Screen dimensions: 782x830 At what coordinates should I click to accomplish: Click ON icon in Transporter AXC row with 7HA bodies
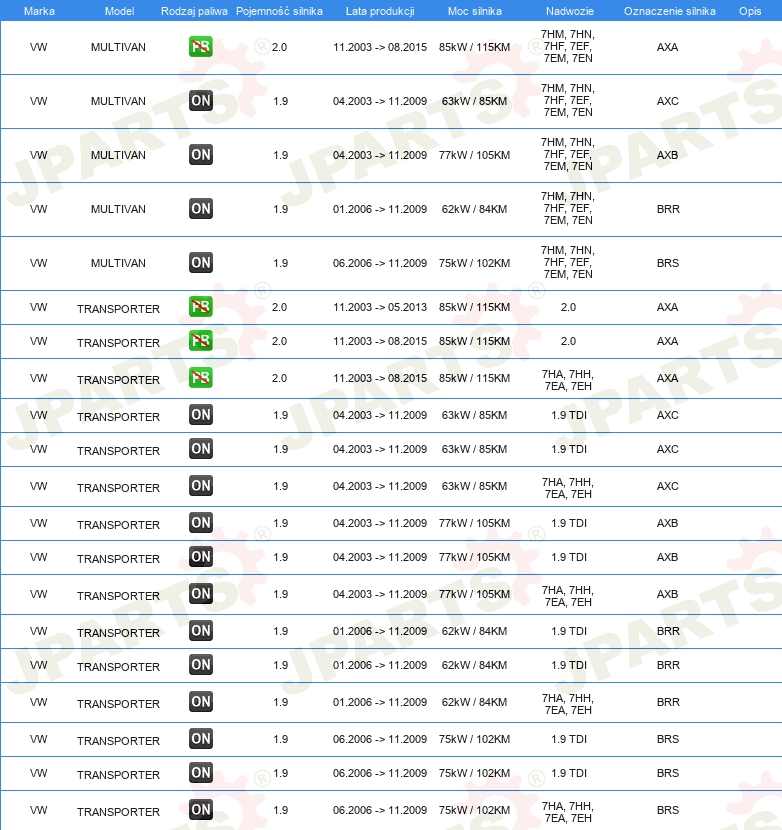tap(201, 485)
